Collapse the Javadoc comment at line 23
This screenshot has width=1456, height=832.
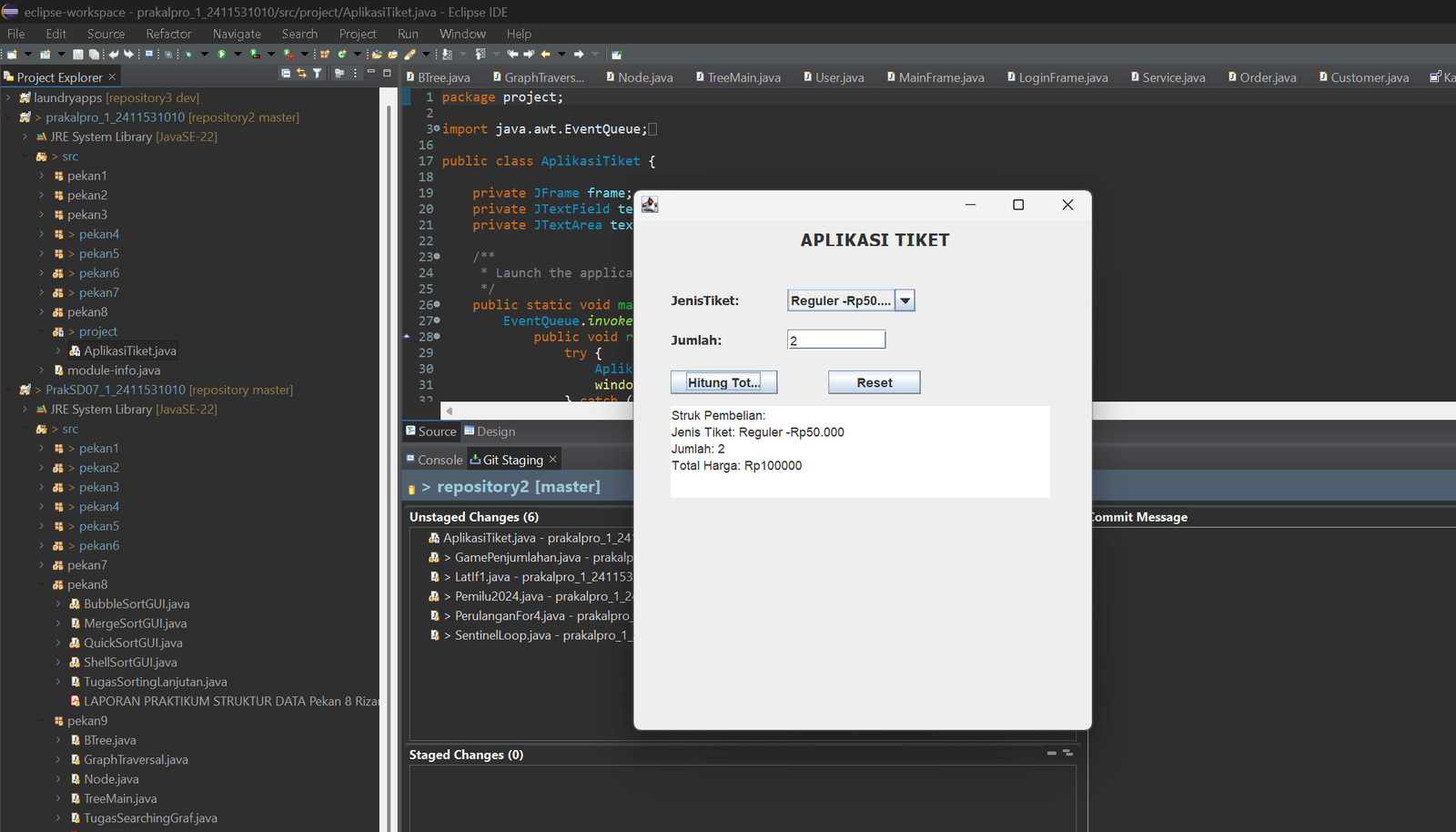click(x=437, y=257)
